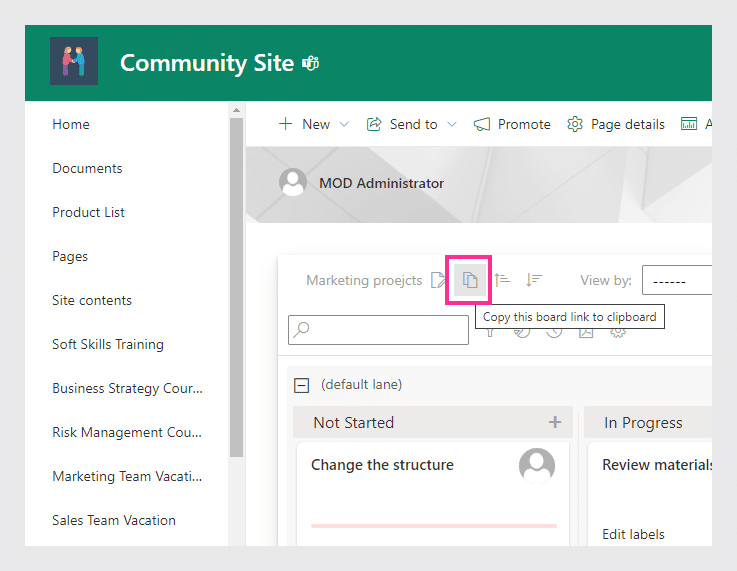Click the Not Started column header
Viewport: 737px width, 571px height.
(x=432, y=422)
